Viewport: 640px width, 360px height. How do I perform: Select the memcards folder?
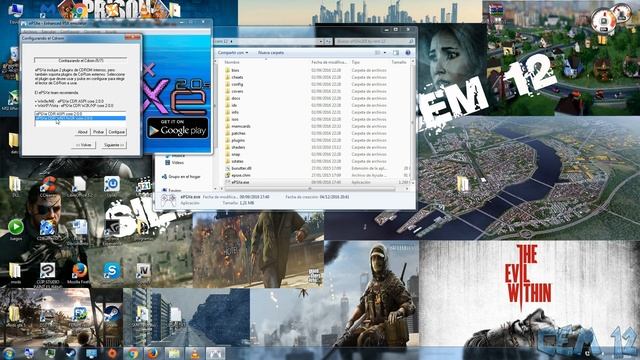pyautogui.click(x=241, y=126)
